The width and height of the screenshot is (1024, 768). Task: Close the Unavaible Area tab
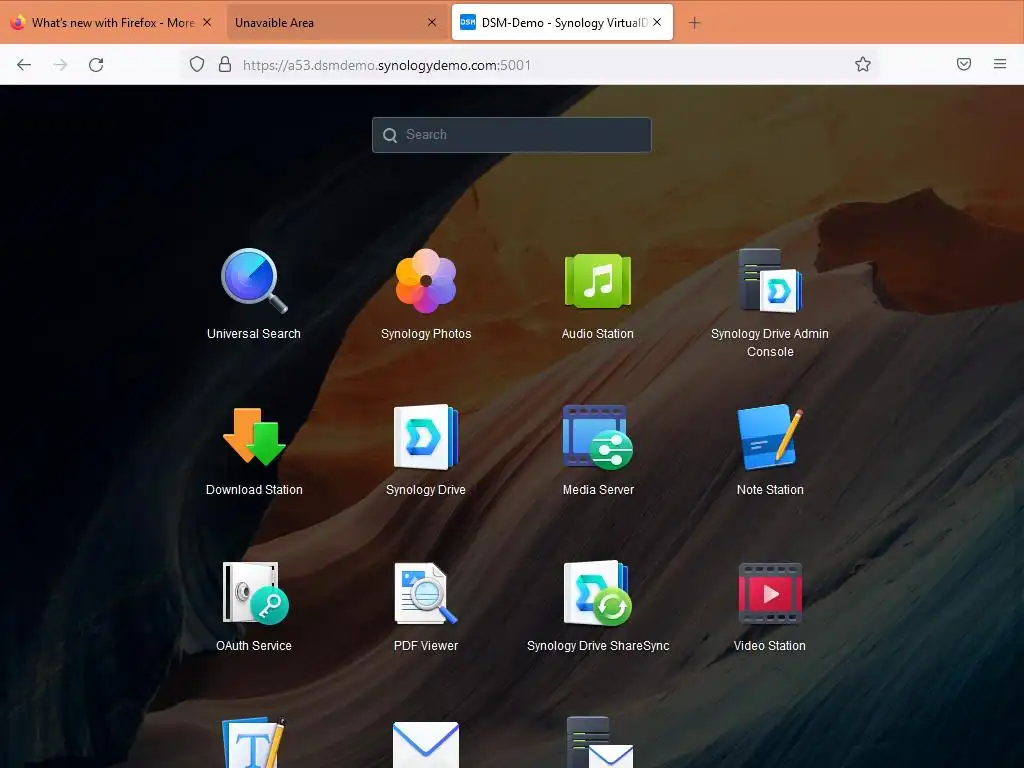tap(432, 22)
